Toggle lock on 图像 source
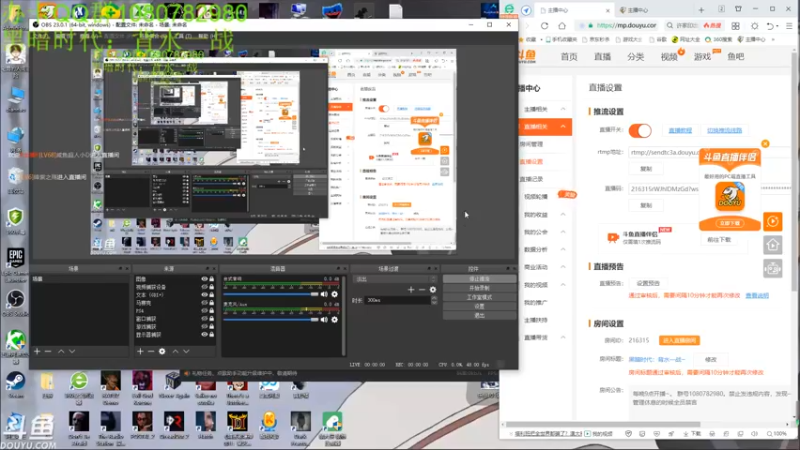Screen dimensions: 800x450 212,279
